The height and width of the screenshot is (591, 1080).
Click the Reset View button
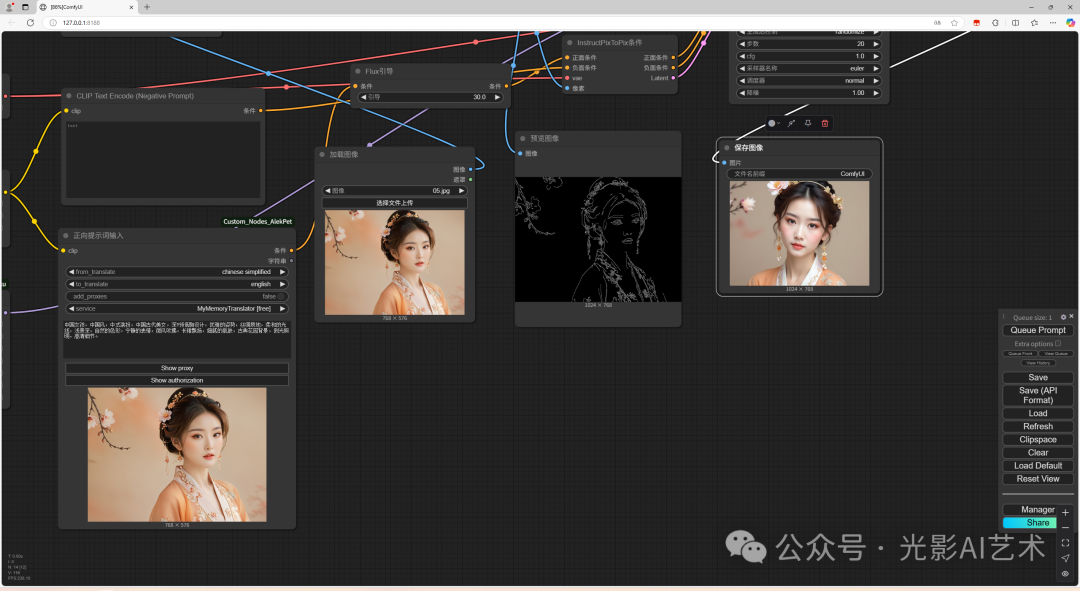(x=1037, y=479)
